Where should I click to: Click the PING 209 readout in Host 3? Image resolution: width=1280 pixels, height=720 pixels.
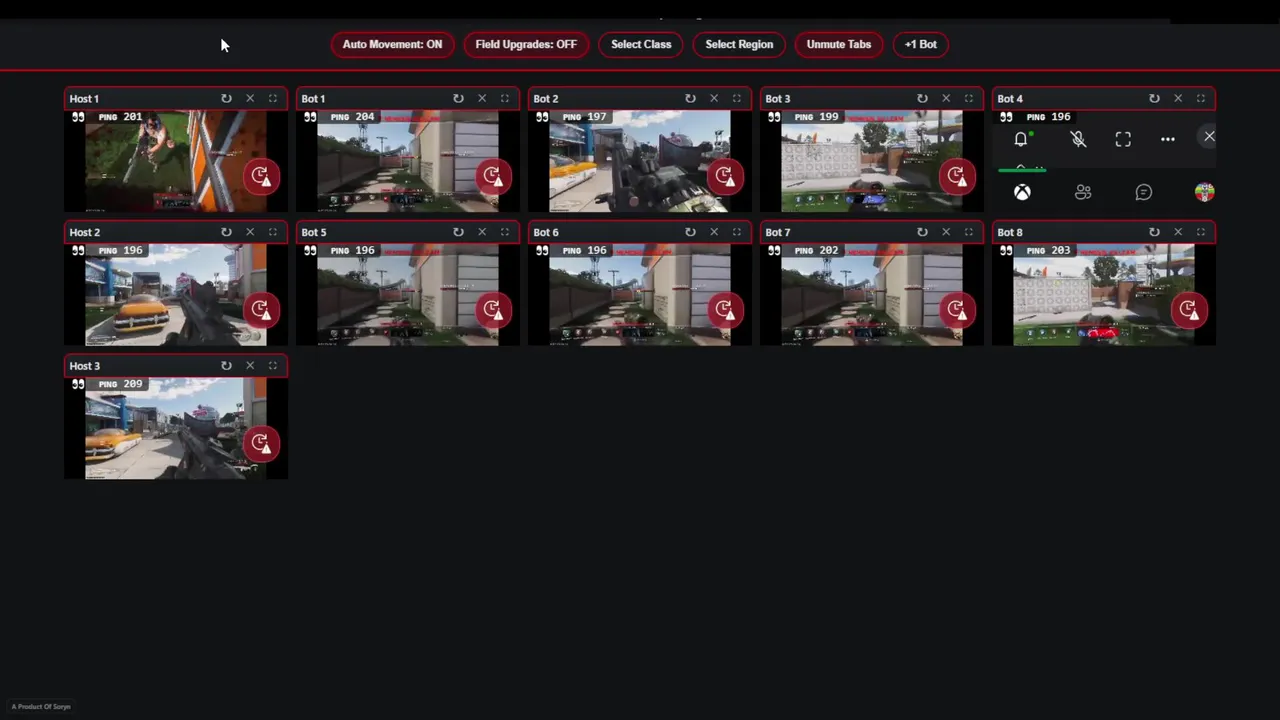[x=120, y=384]
